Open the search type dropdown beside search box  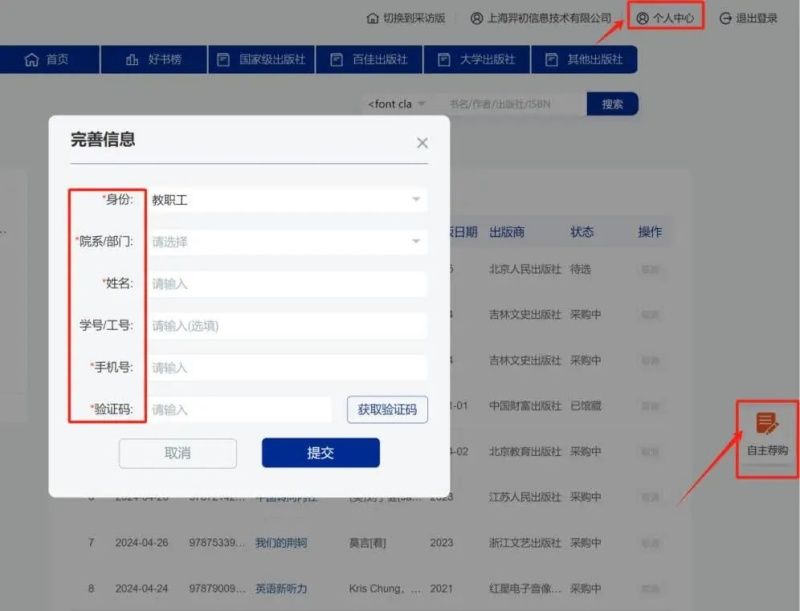point(396,104)
